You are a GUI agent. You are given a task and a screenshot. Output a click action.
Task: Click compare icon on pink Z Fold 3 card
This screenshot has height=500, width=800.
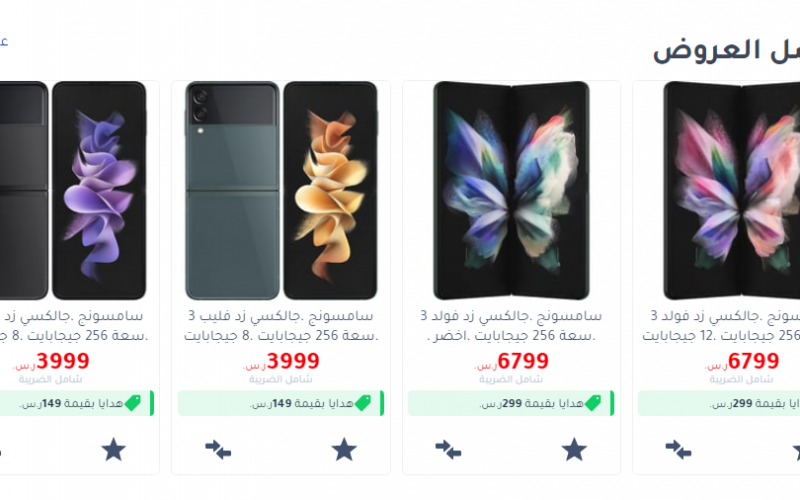point(678,450)
